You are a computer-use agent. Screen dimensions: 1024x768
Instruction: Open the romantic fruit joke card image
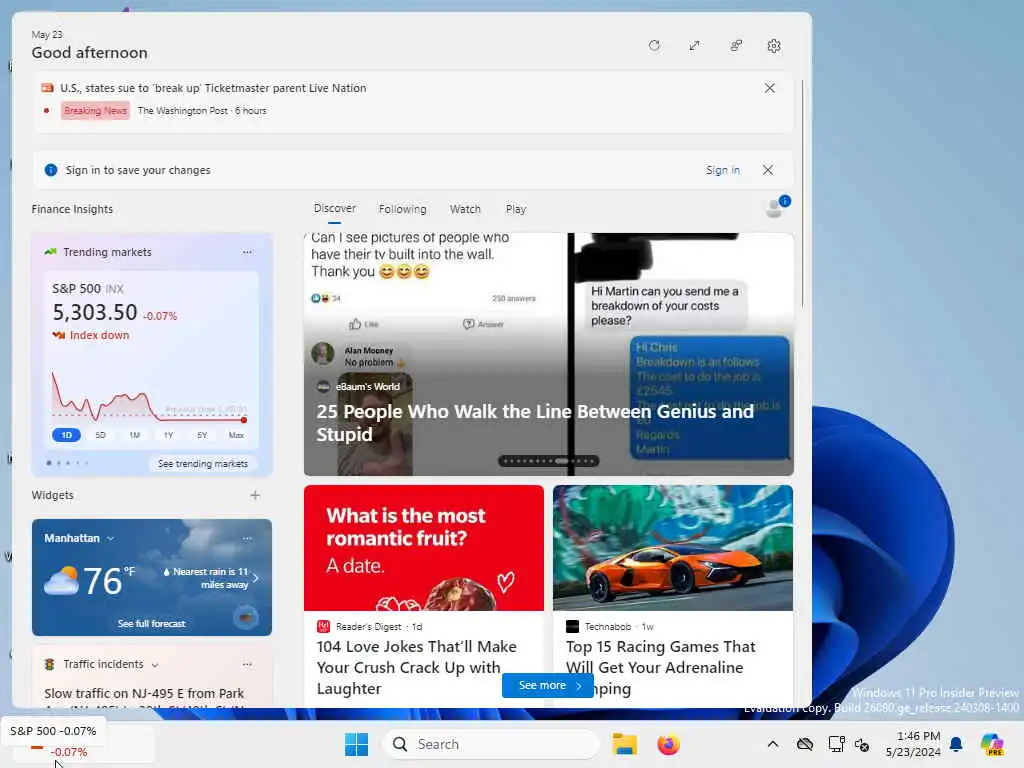coord(424,548)
